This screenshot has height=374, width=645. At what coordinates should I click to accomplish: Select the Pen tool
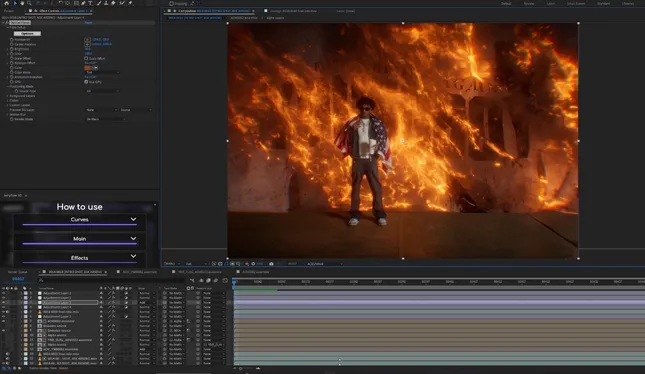tap(83, 3)
